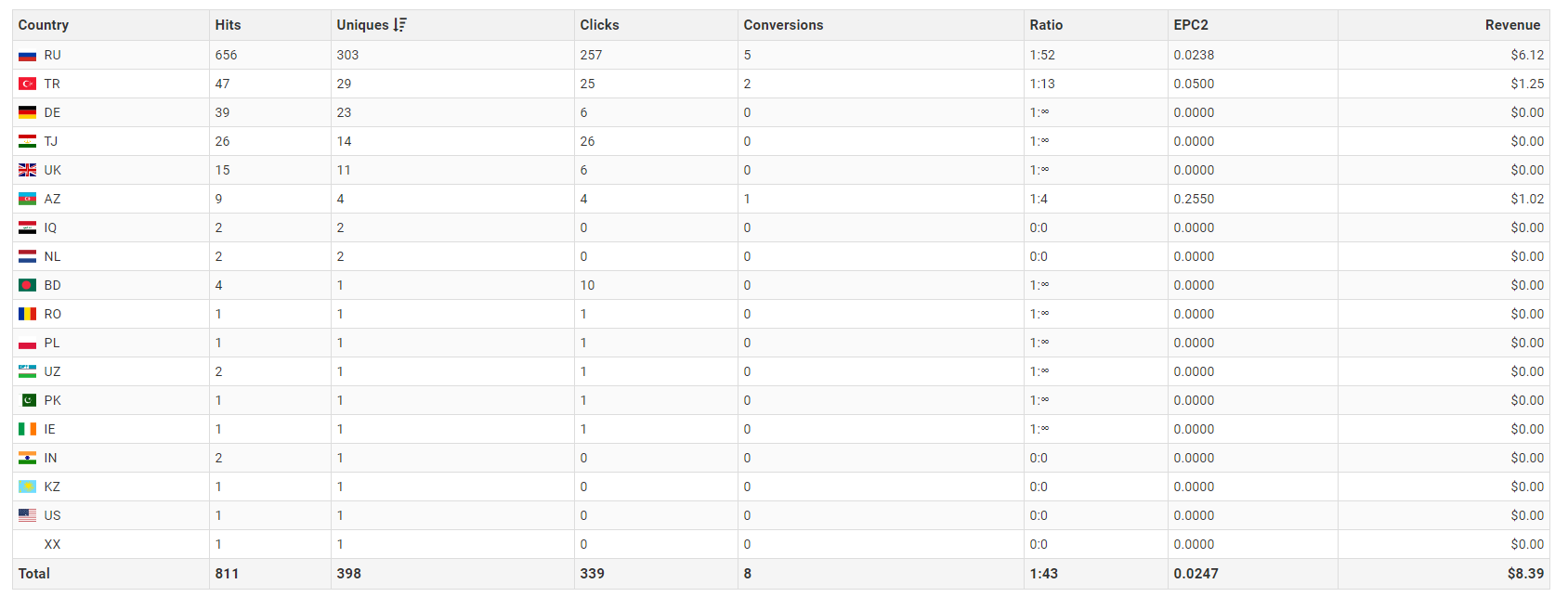The width and height of the screenshot is (1568, 610).
Task: Sort by the Ratio column header
Action: click(1046, 25)
